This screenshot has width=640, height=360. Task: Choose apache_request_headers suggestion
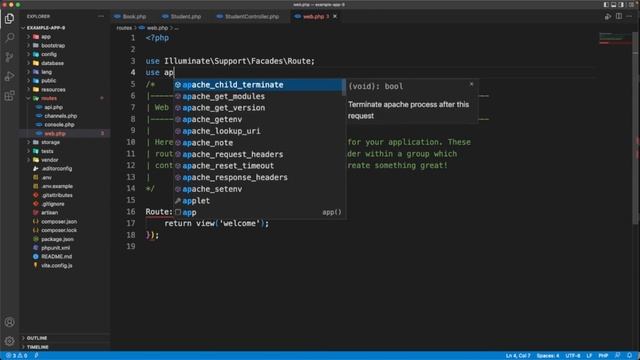259,154
